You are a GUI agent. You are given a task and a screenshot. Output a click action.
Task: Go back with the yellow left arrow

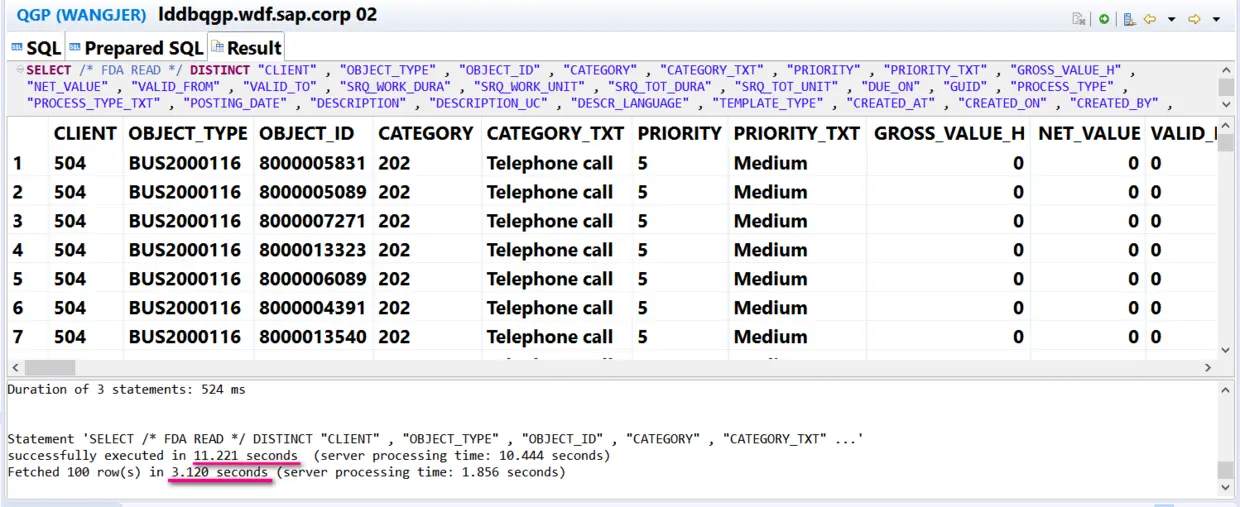[1150, 19]
